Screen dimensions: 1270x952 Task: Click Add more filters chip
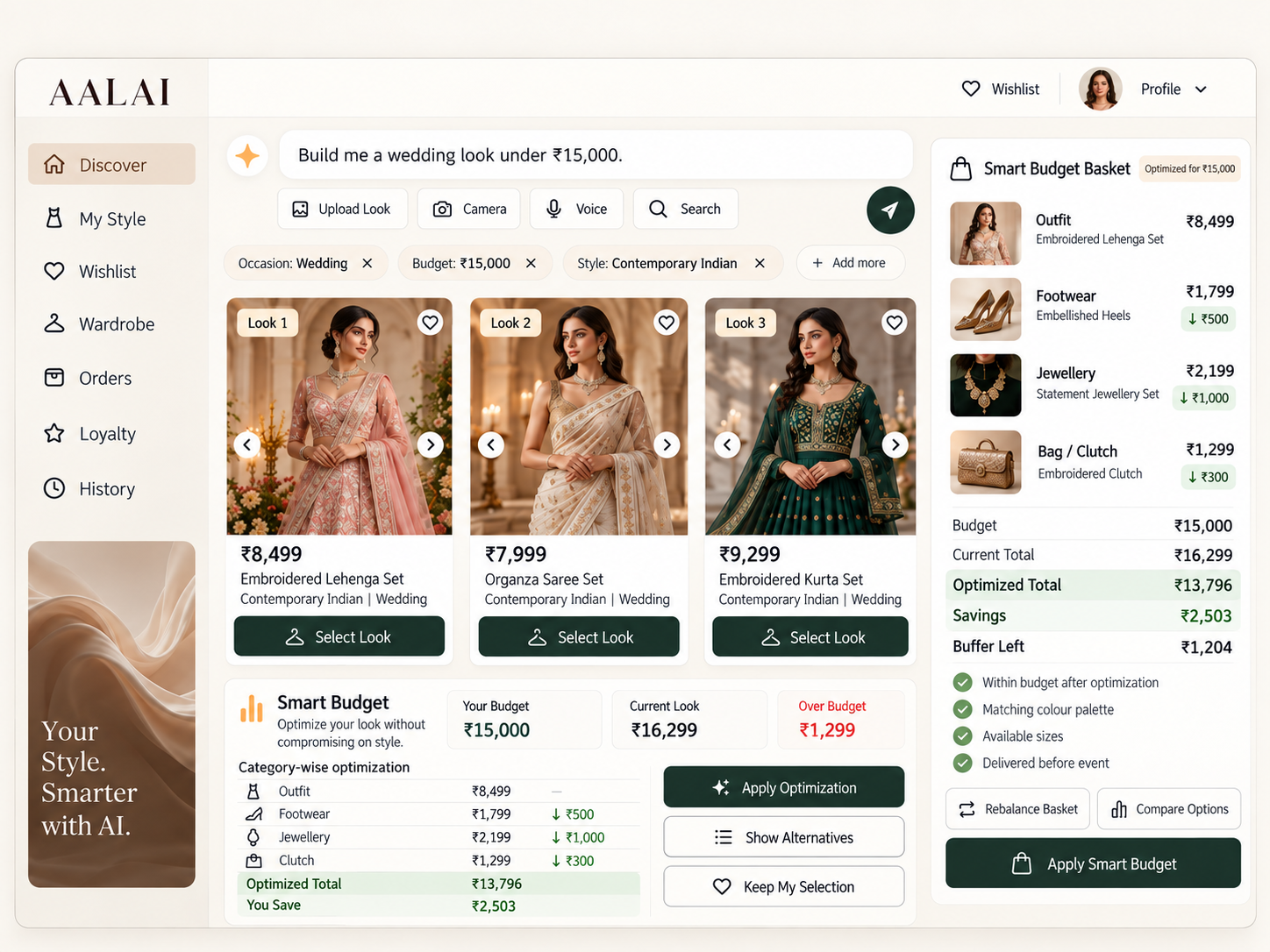tap(850, 263)
